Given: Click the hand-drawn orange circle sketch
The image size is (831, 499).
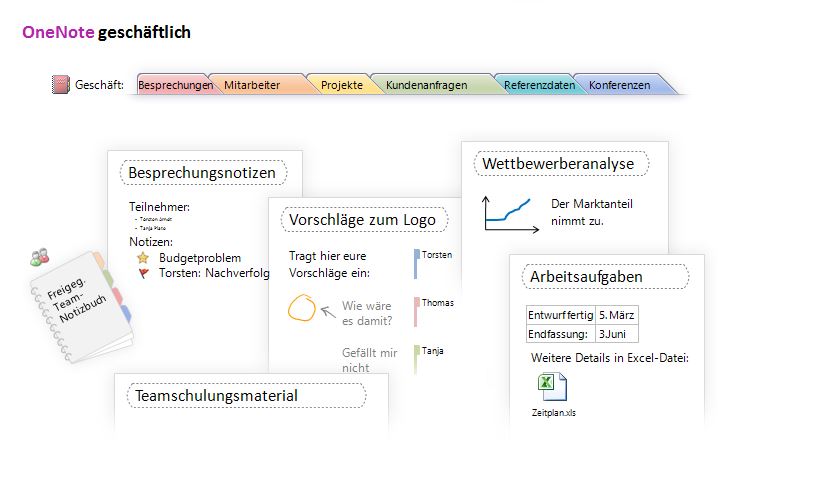Looking at the screenshot, I should pyautogui.click(x=302, y=308).
